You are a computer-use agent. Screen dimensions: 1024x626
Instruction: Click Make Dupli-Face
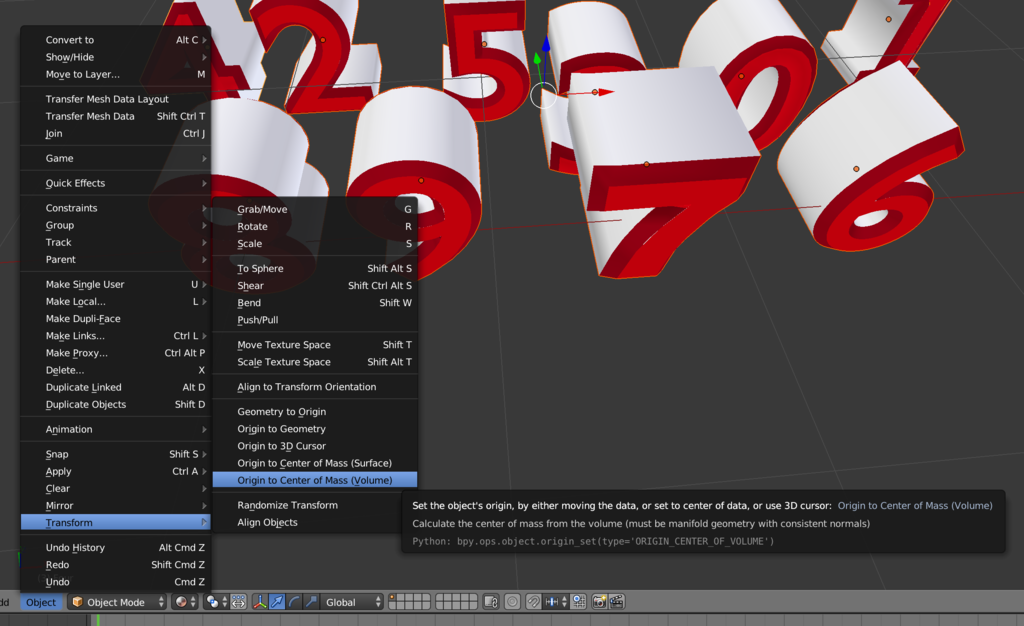coord(116,319)
